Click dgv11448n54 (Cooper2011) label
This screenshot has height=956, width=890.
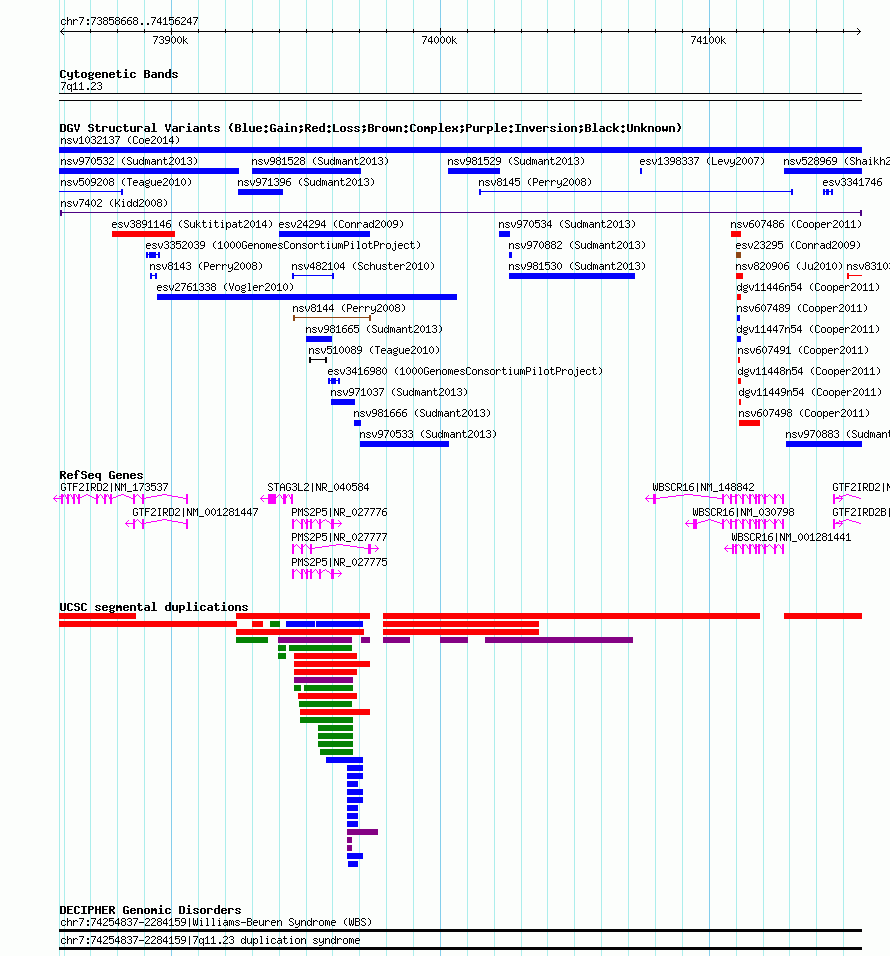(x=809, y=371)
